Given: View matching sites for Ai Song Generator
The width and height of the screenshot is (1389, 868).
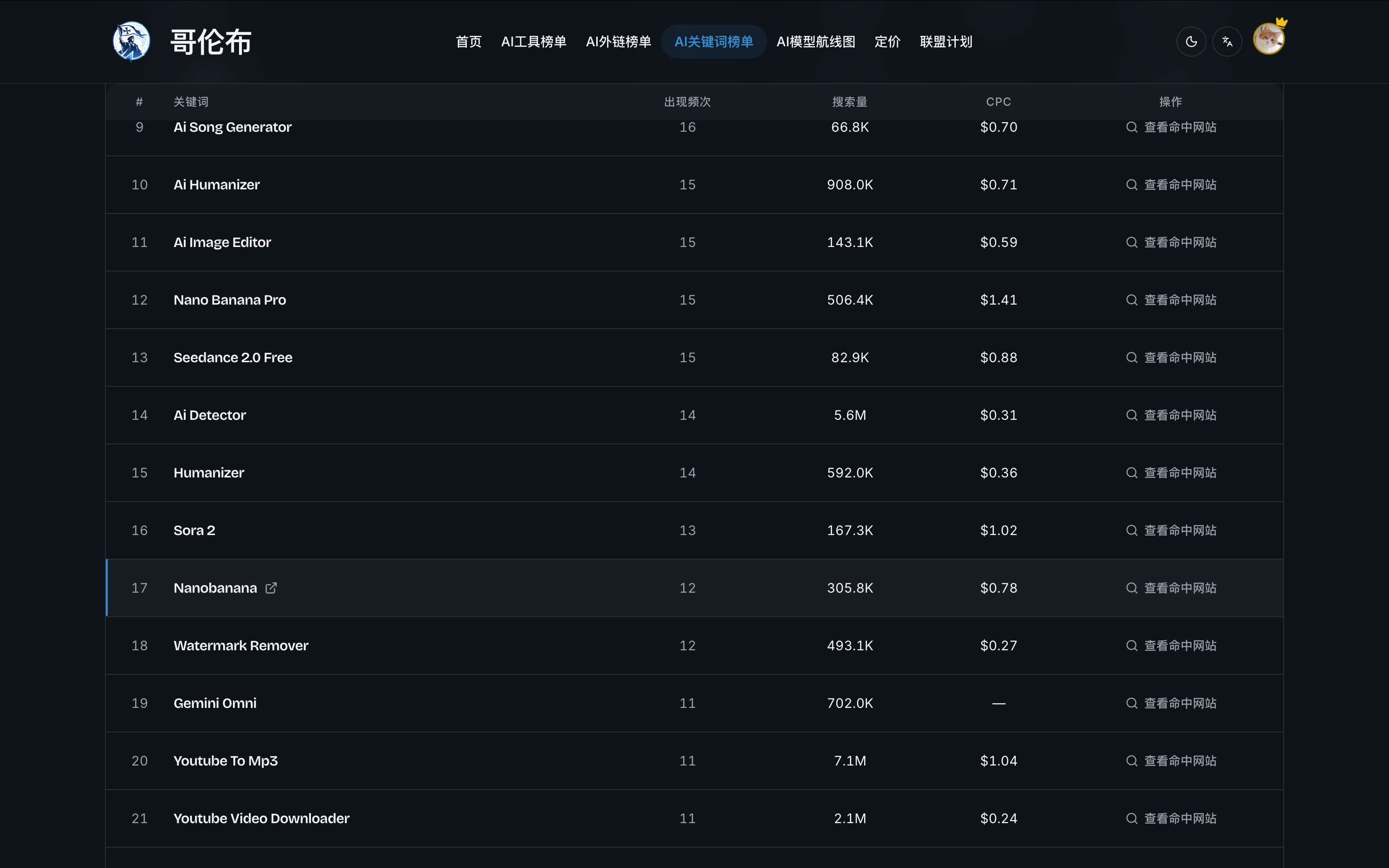Looking at the screenshot, I should (x=1171, y=127).
